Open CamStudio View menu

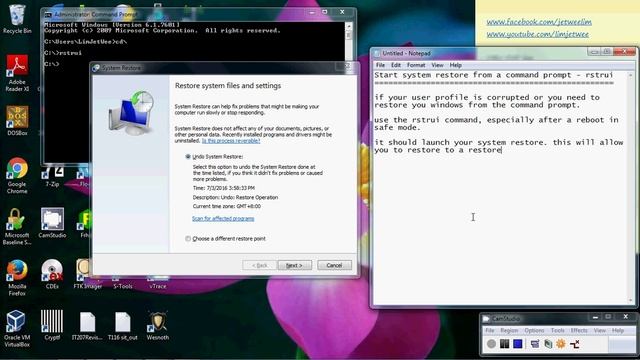pos(600,330)
